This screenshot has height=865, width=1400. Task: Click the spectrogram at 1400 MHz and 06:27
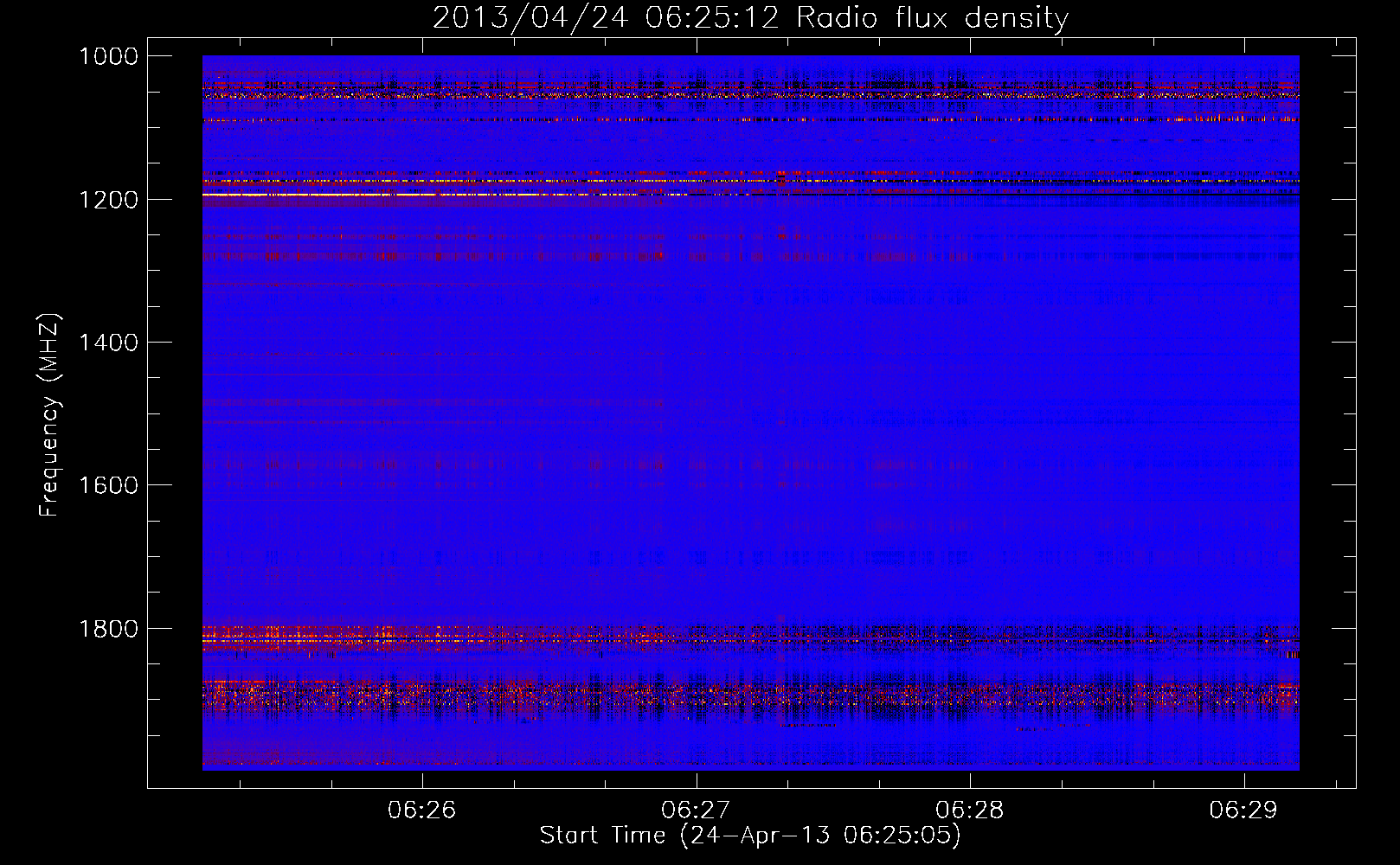(696, 343)
